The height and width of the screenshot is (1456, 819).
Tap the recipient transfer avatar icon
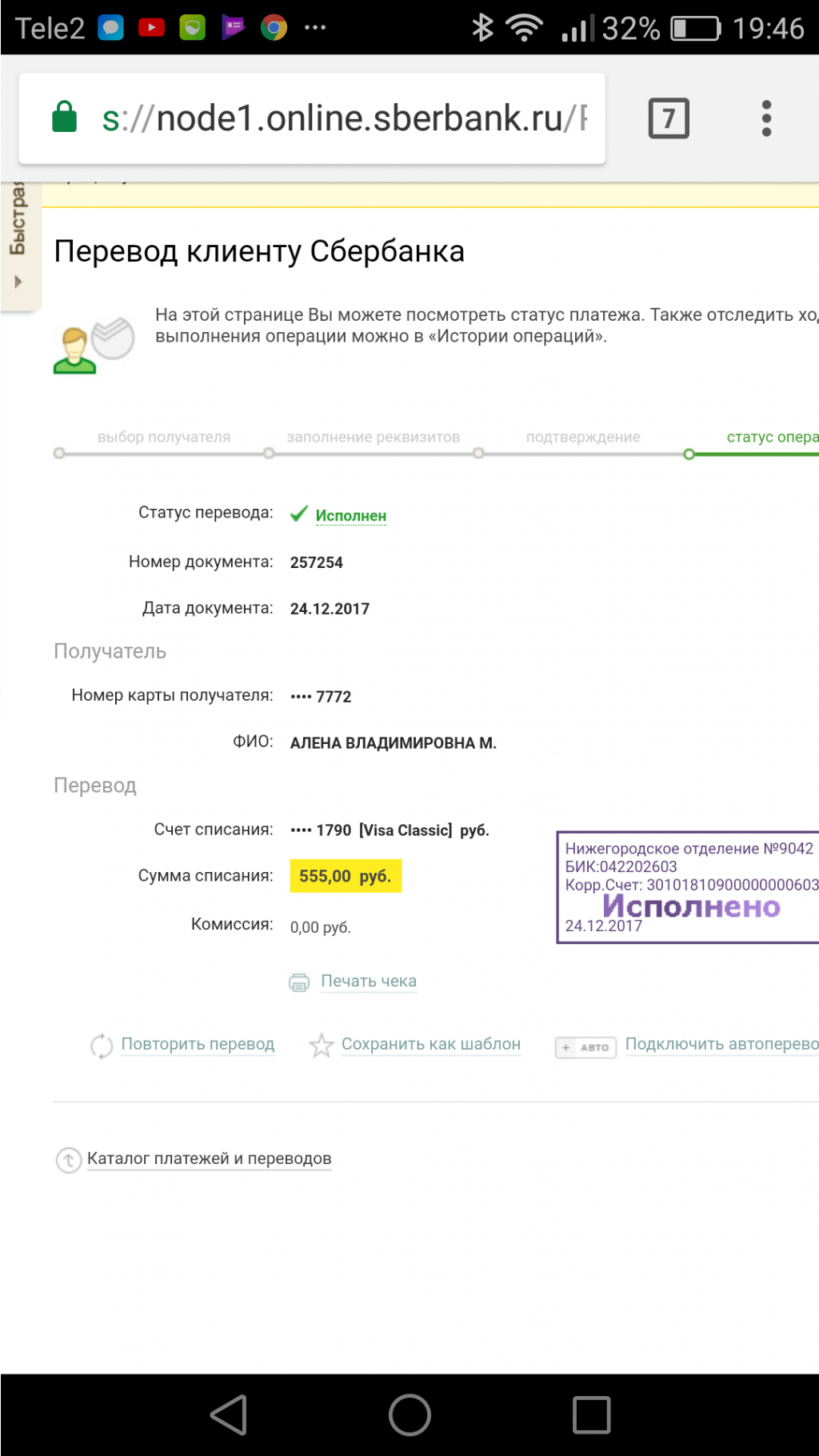pyautogui.click(x=94, y=345)
